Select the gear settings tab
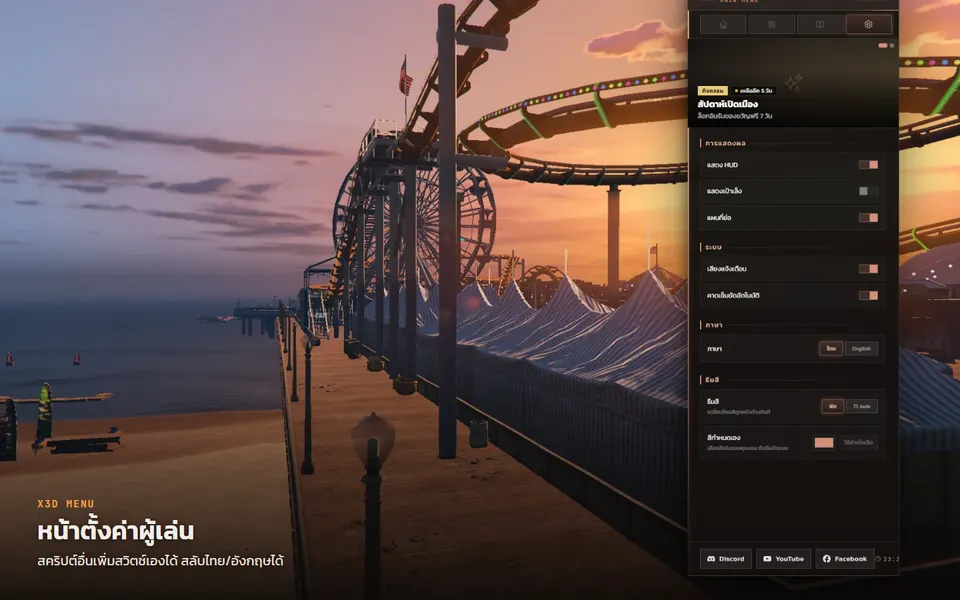The image size is (960, 600). 868,24
